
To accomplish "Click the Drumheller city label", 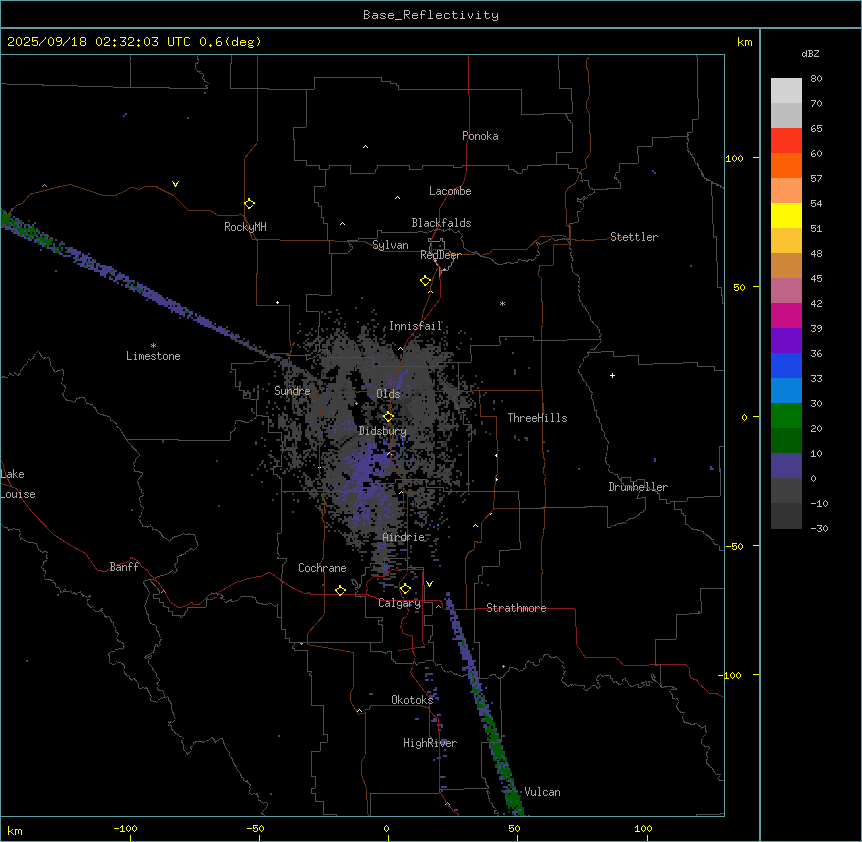I will (638, 487).
